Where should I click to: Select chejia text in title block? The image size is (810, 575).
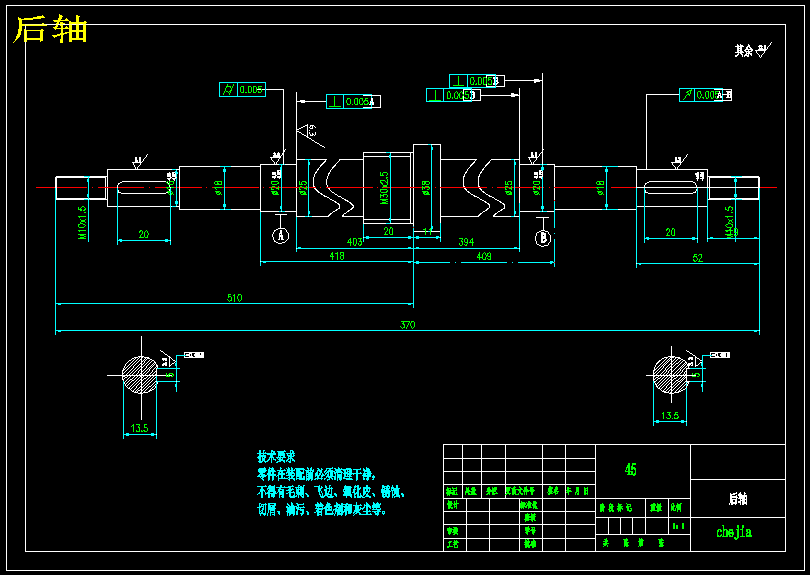coord(734,532)
